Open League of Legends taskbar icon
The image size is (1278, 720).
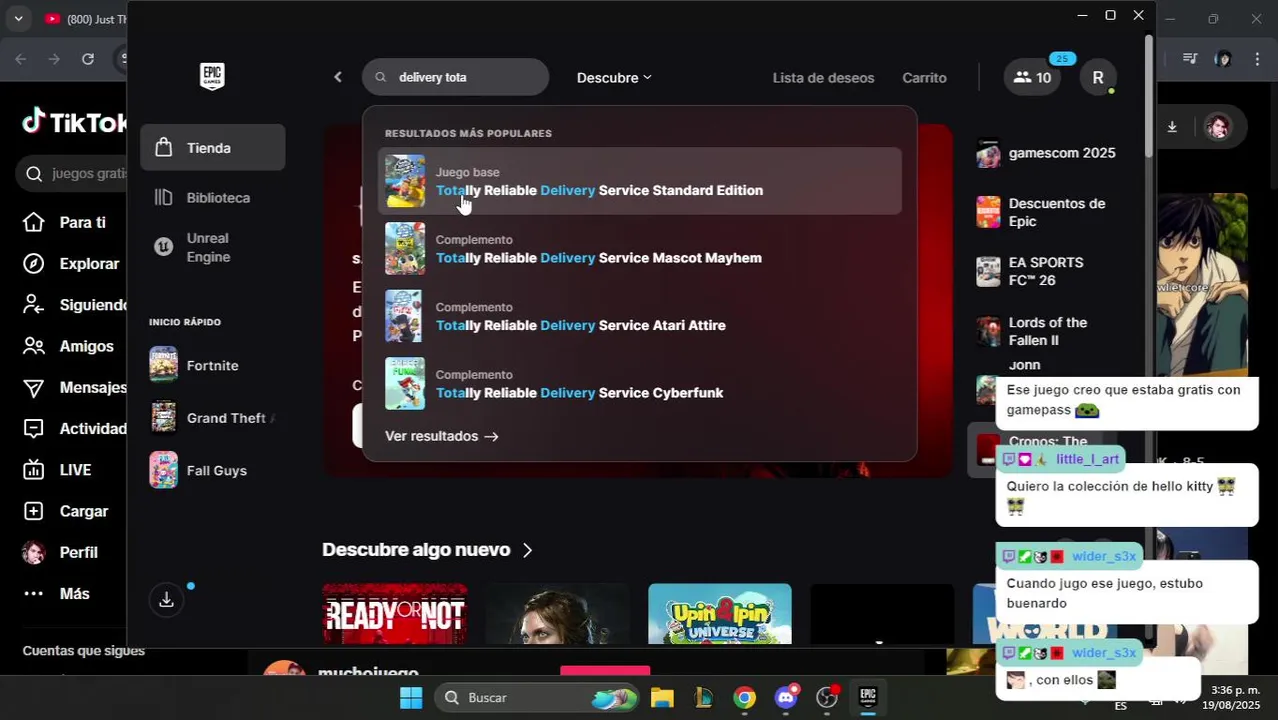(x=703, y=697)
